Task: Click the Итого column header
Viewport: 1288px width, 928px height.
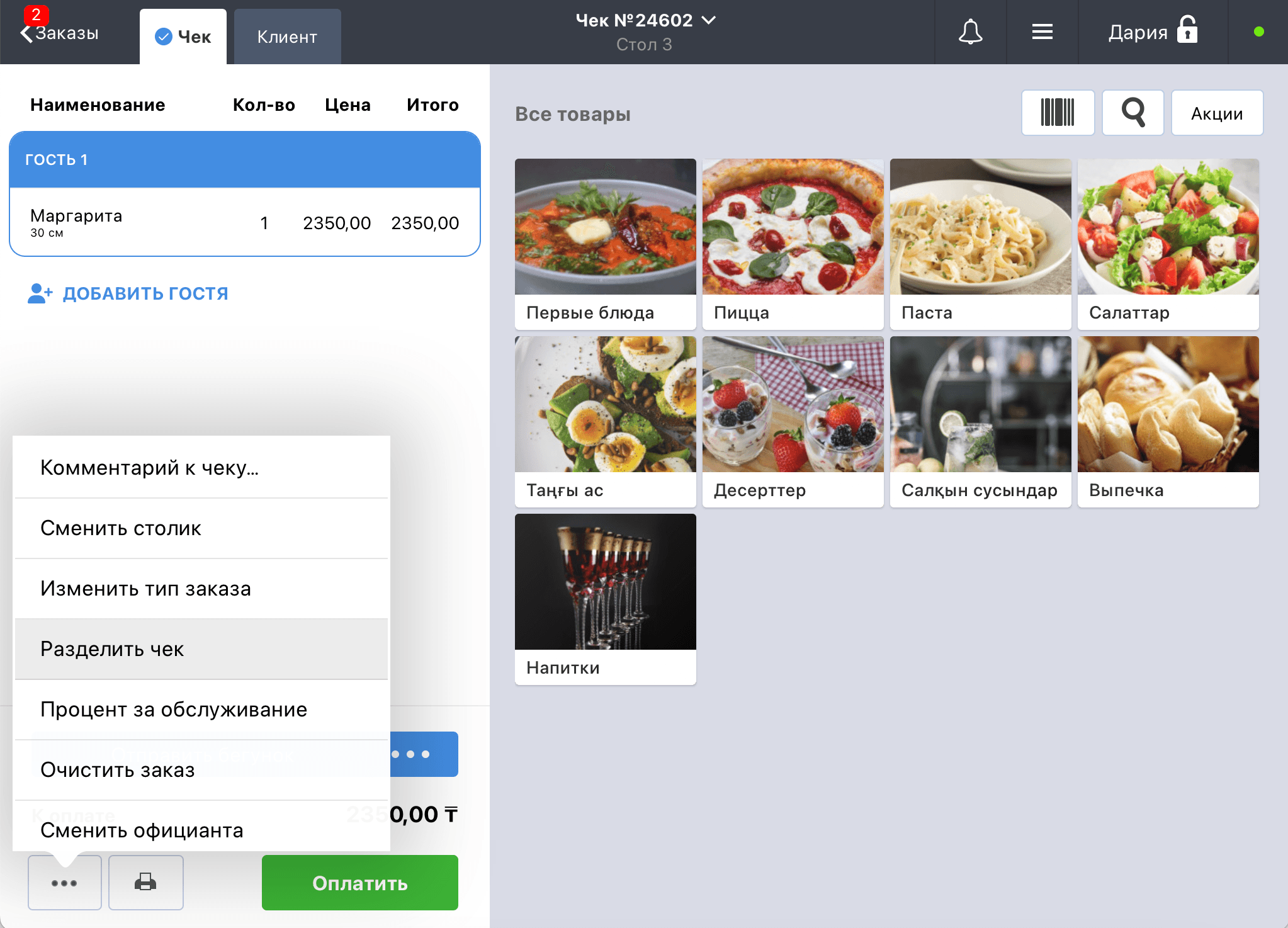Action: coord(432,105)
